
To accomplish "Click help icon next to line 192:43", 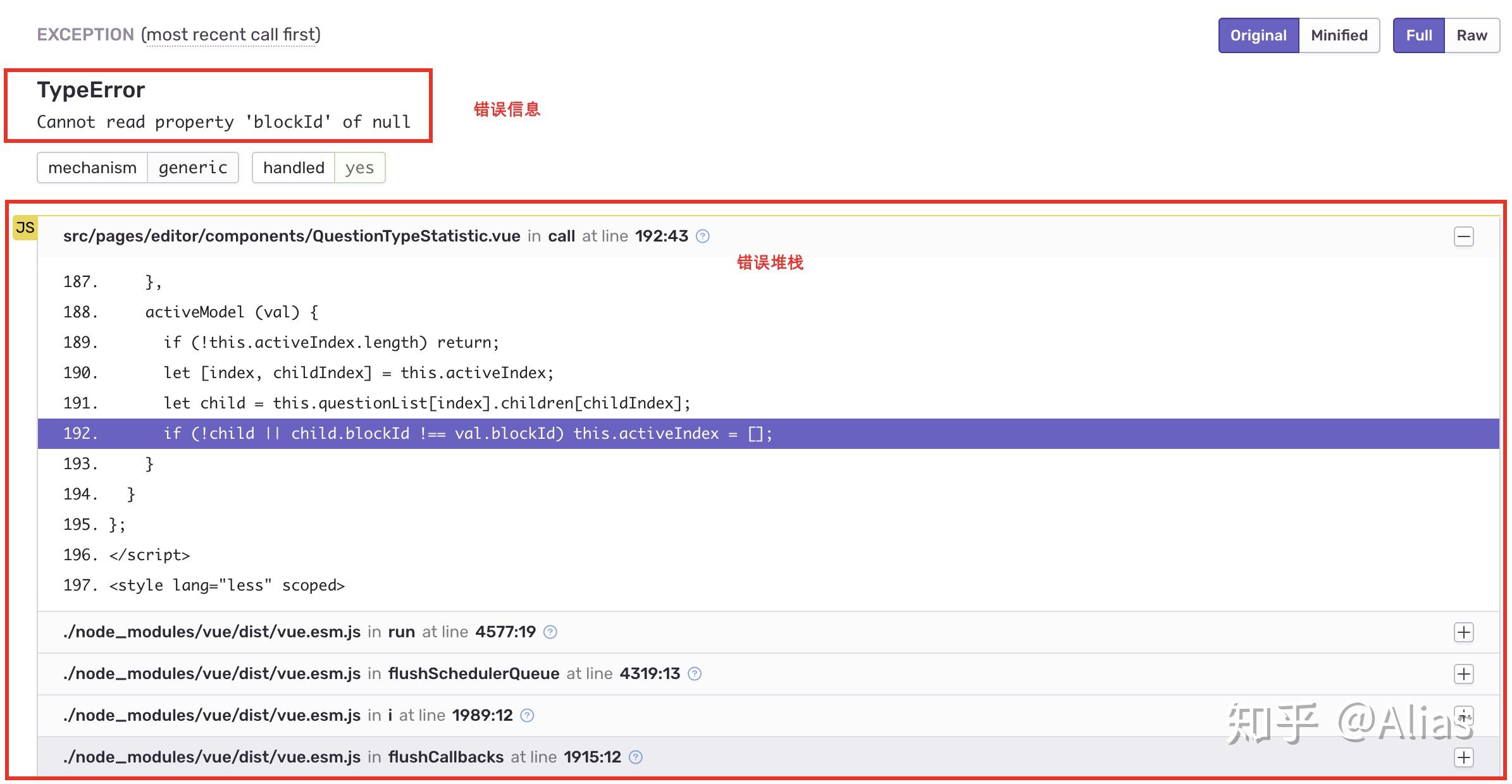I will (x=702, y=236).
